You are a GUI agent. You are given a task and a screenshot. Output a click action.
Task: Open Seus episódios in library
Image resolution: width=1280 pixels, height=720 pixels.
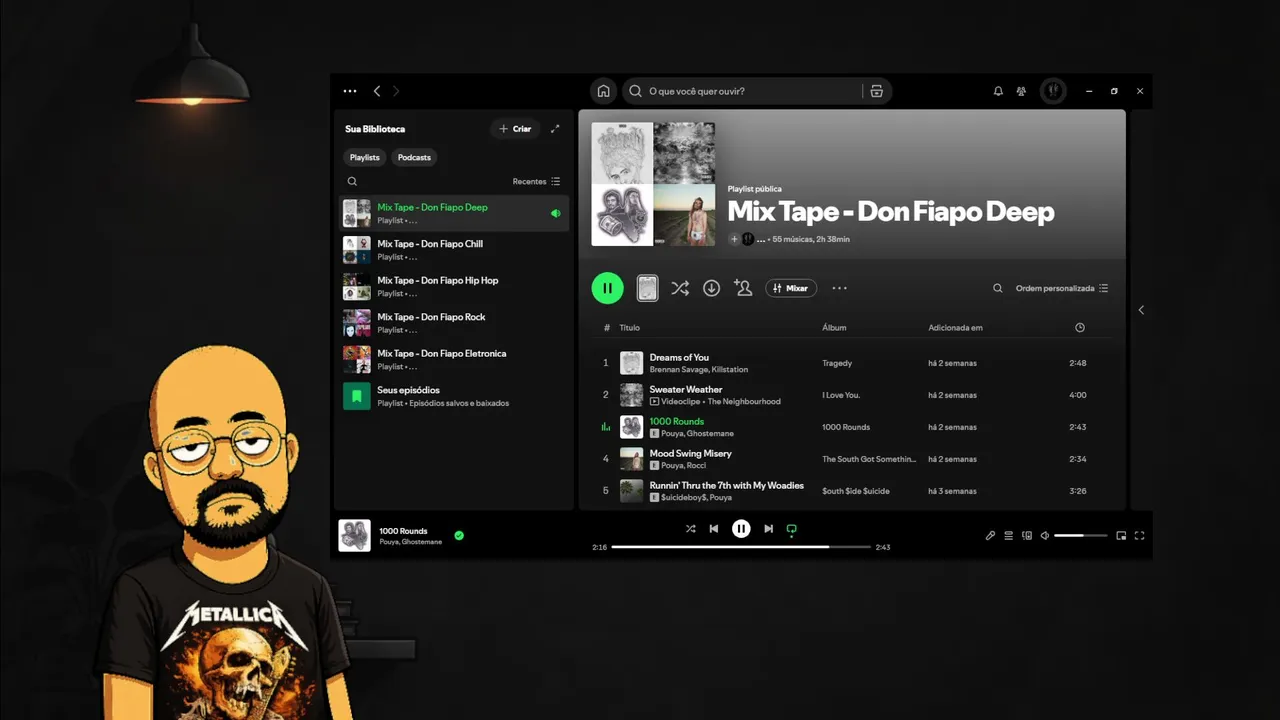(453, 396)
